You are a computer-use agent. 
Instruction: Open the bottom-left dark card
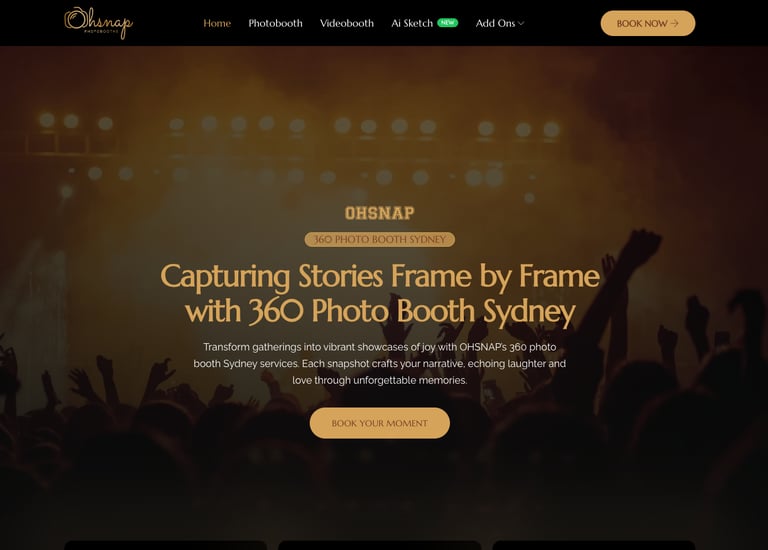click(166, 545)
